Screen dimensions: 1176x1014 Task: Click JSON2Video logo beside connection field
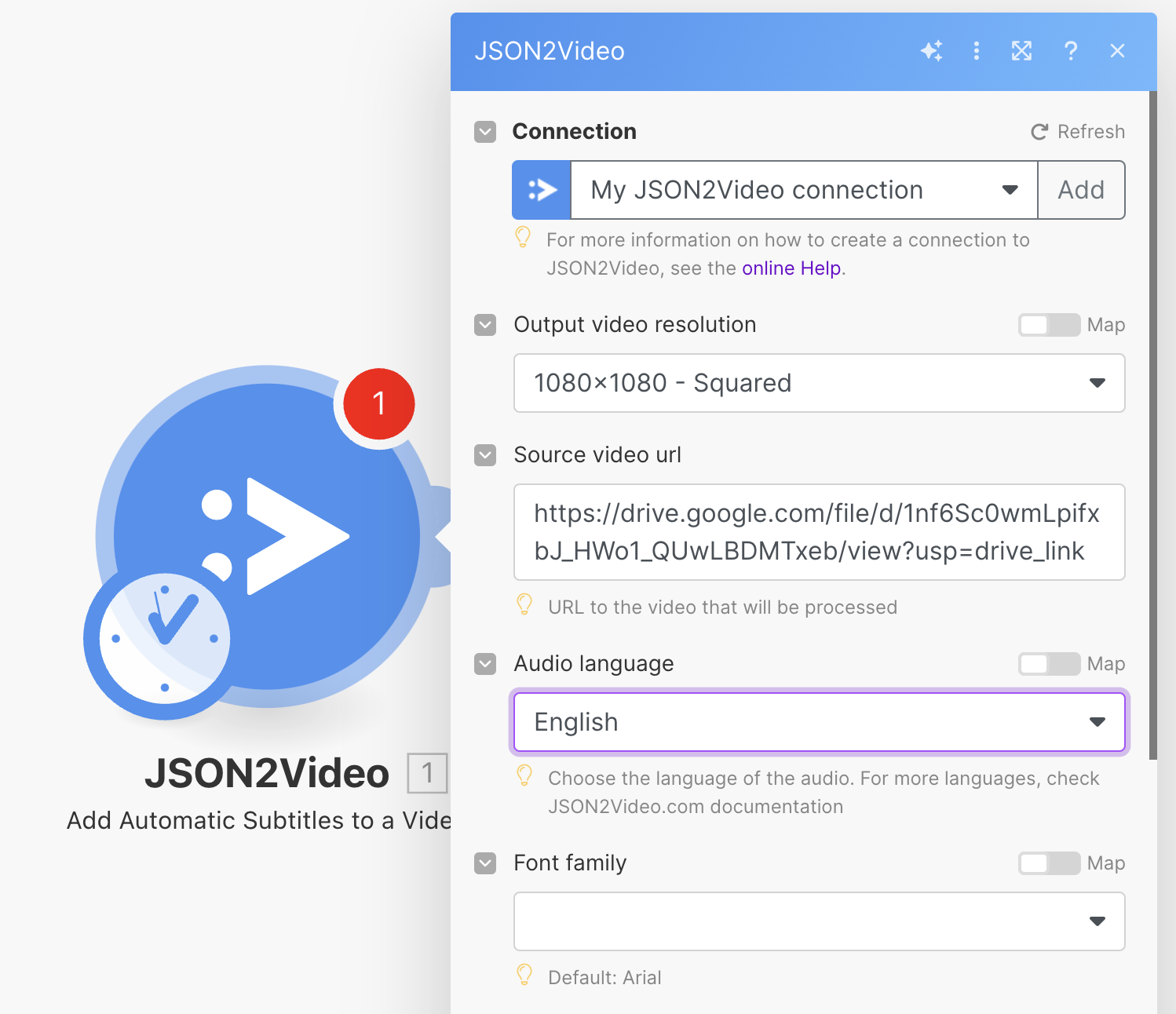542,190
